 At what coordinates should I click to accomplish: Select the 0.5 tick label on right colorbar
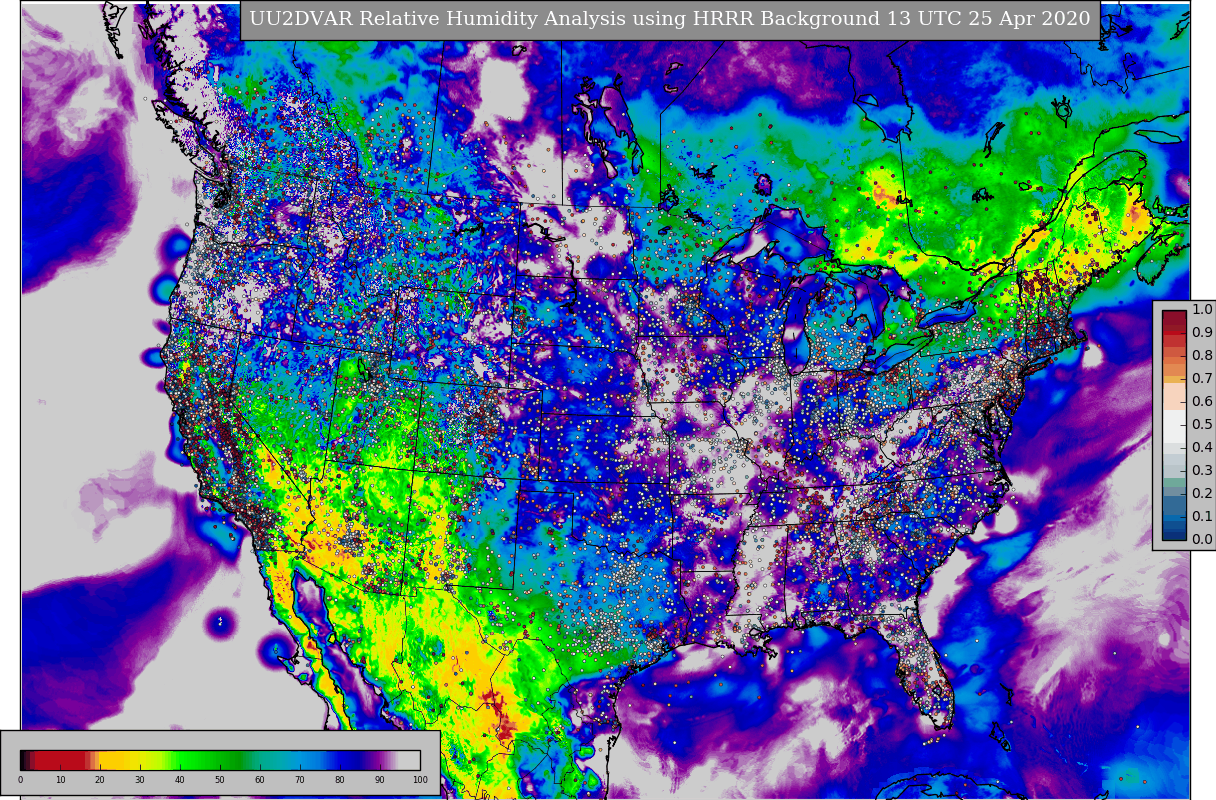click(1202, 425)
